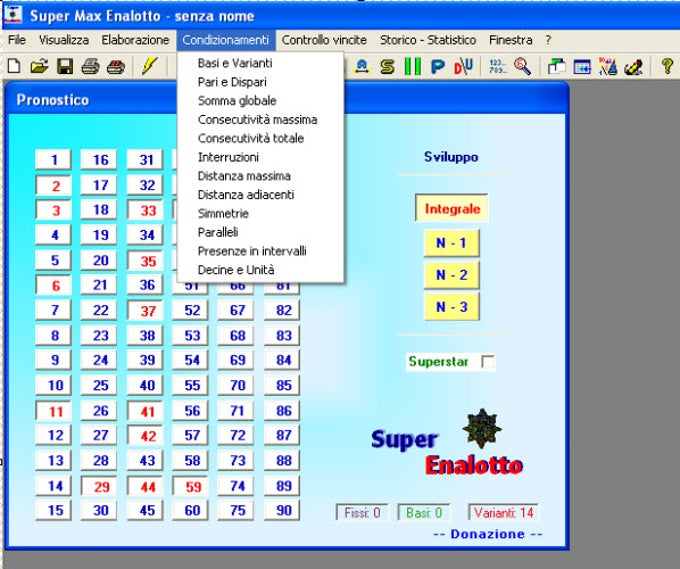Open the ? help menu
This screenshot has width=680, height=569.
click(x=548, y=40)
